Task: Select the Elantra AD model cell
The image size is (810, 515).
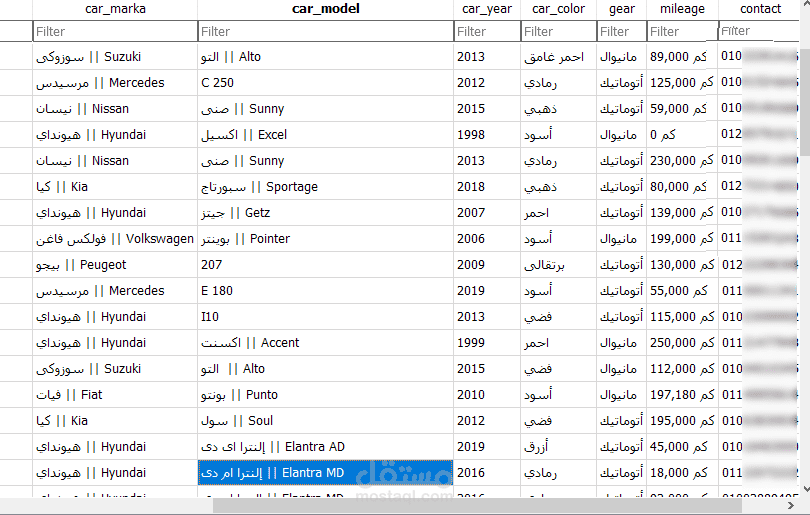Action: point(325,447)
